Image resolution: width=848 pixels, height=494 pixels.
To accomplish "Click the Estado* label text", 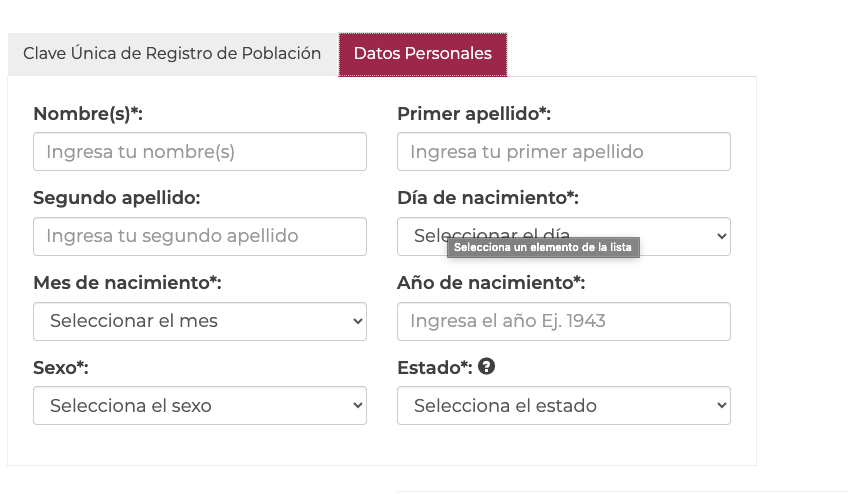I will point(434,368).
